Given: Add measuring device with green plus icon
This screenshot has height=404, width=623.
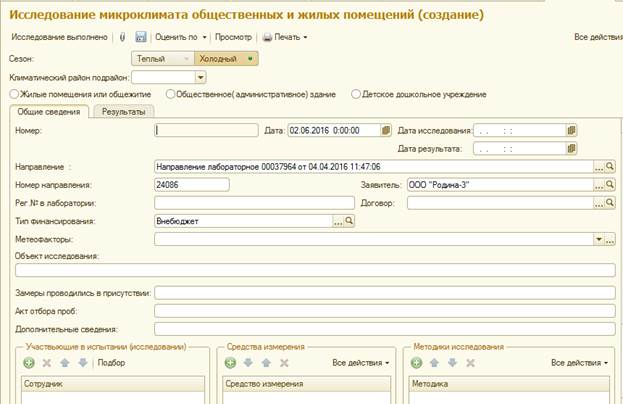Looking at the screenshot, I should (230, 363).
